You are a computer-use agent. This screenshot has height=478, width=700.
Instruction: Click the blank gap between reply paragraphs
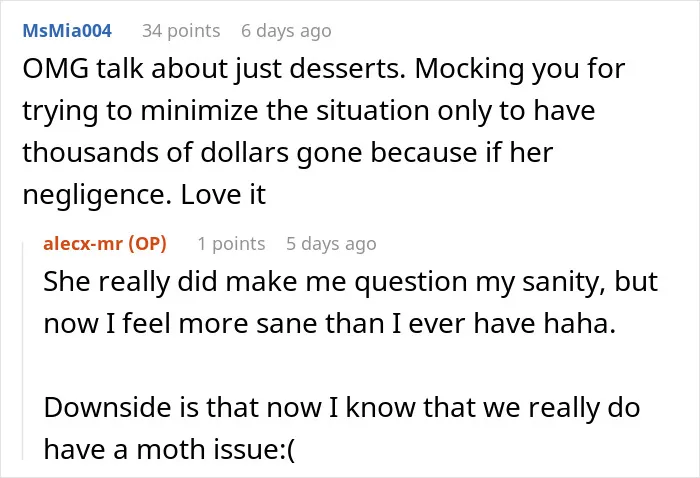click(x=348, y=366)
